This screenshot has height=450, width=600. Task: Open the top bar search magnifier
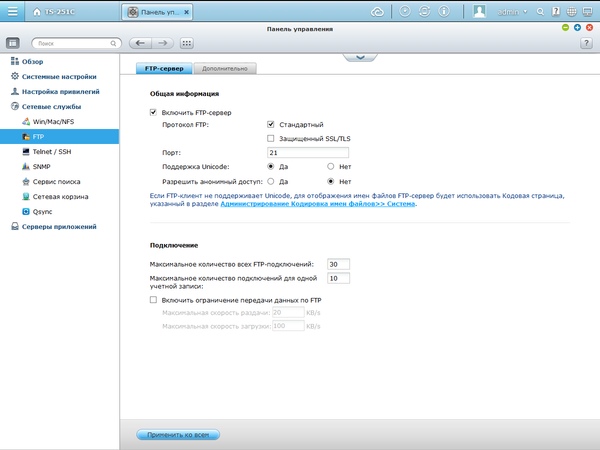(x=540, y=12)
